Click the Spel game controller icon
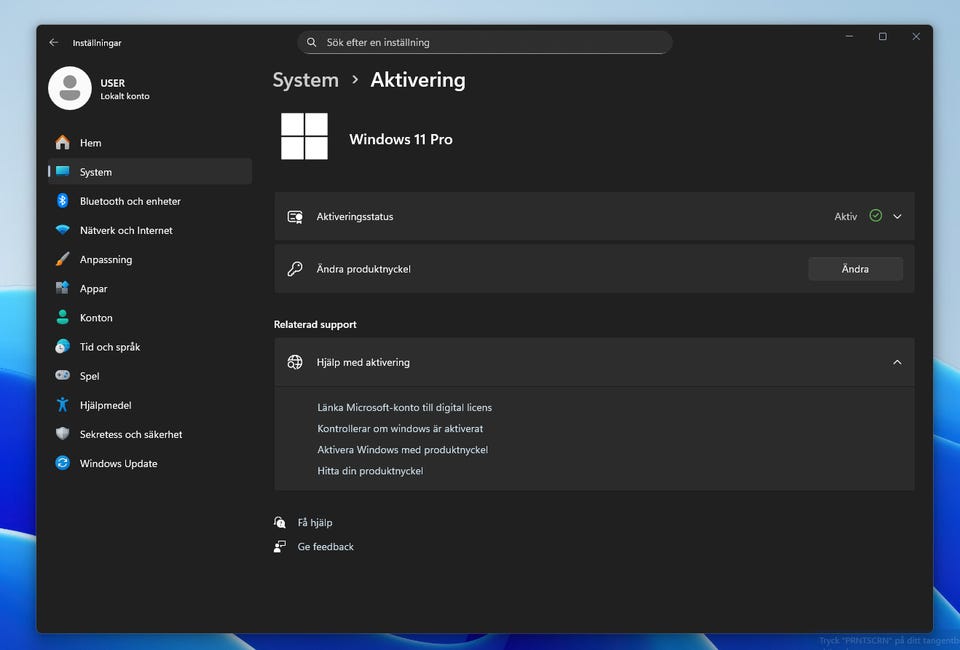 [x=63, y=376]
